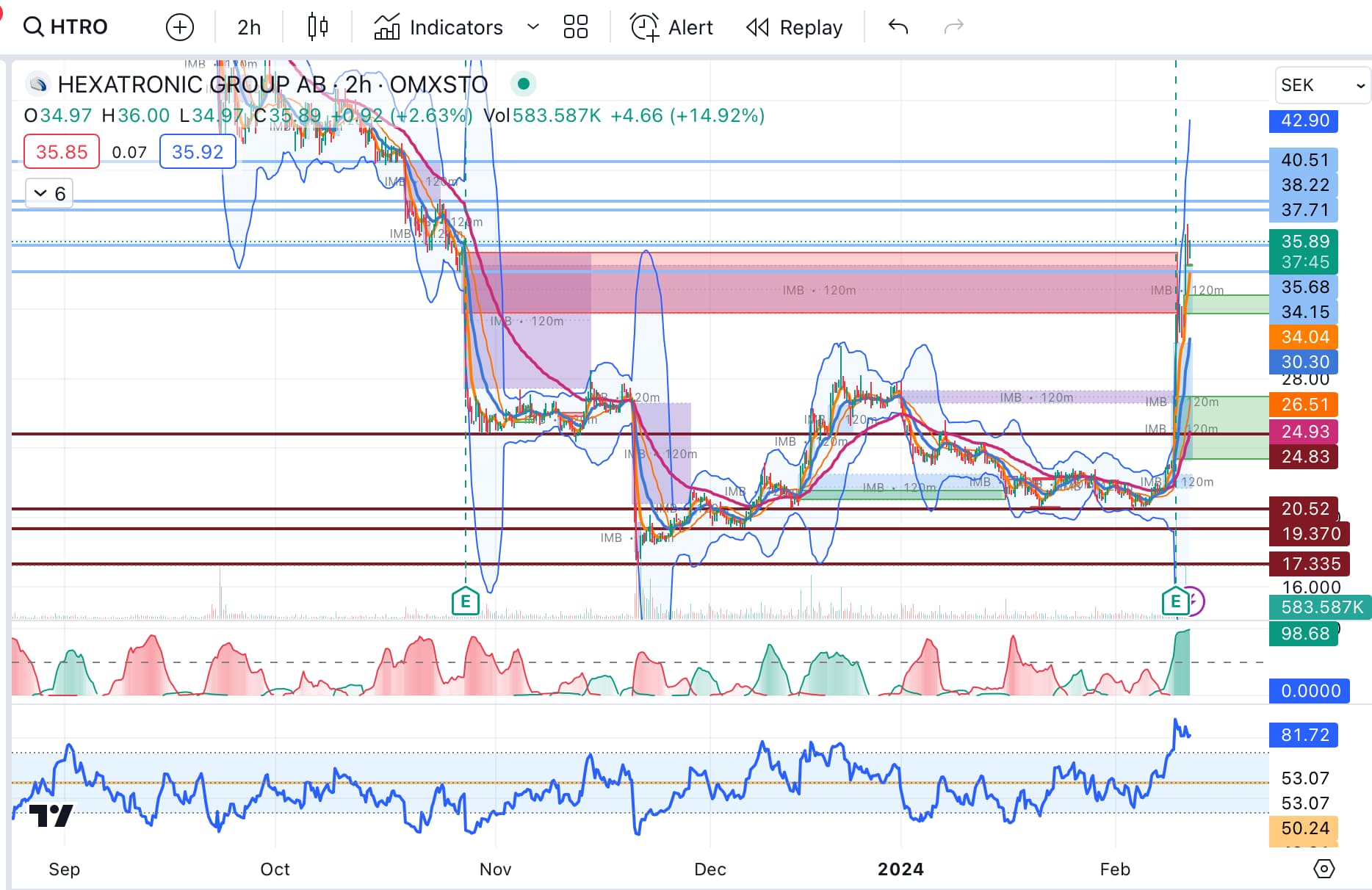Select the 40.51 price level label

coord(1304,160)
